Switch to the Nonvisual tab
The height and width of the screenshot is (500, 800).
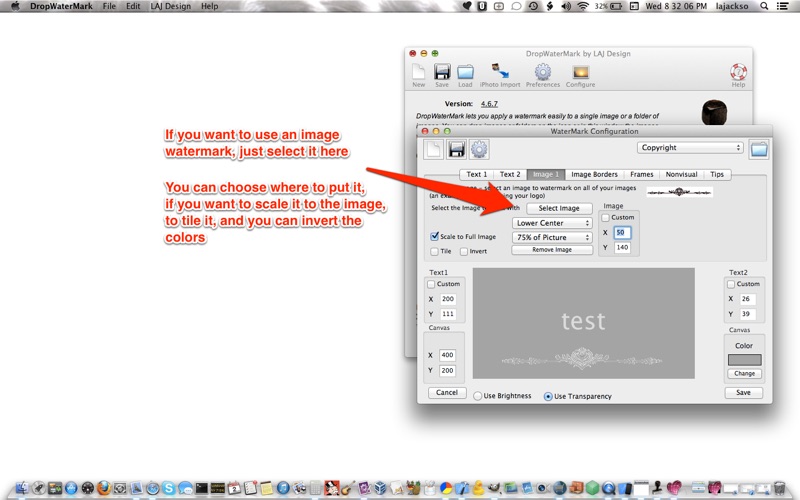(x=681, y=174)
